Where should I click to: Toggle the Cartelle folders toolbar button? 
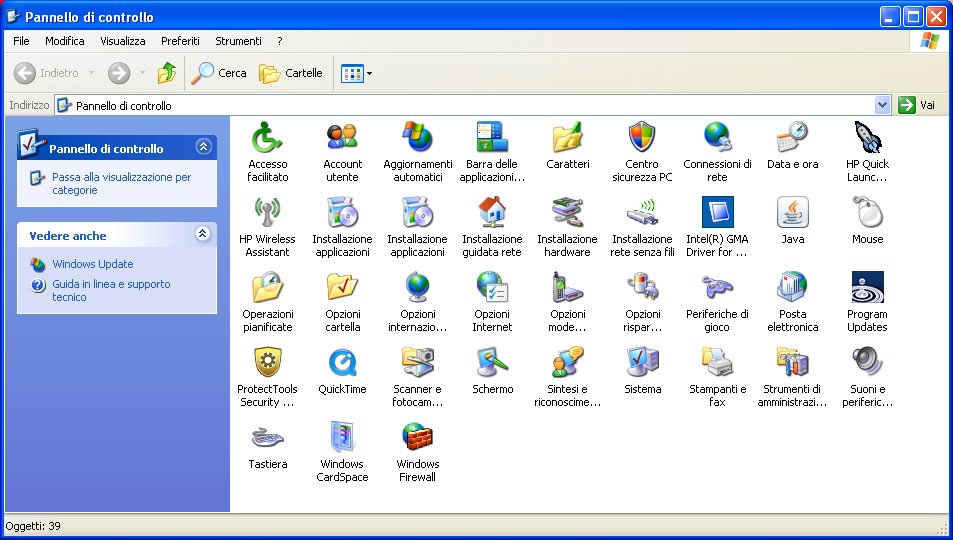click(291, 73)
